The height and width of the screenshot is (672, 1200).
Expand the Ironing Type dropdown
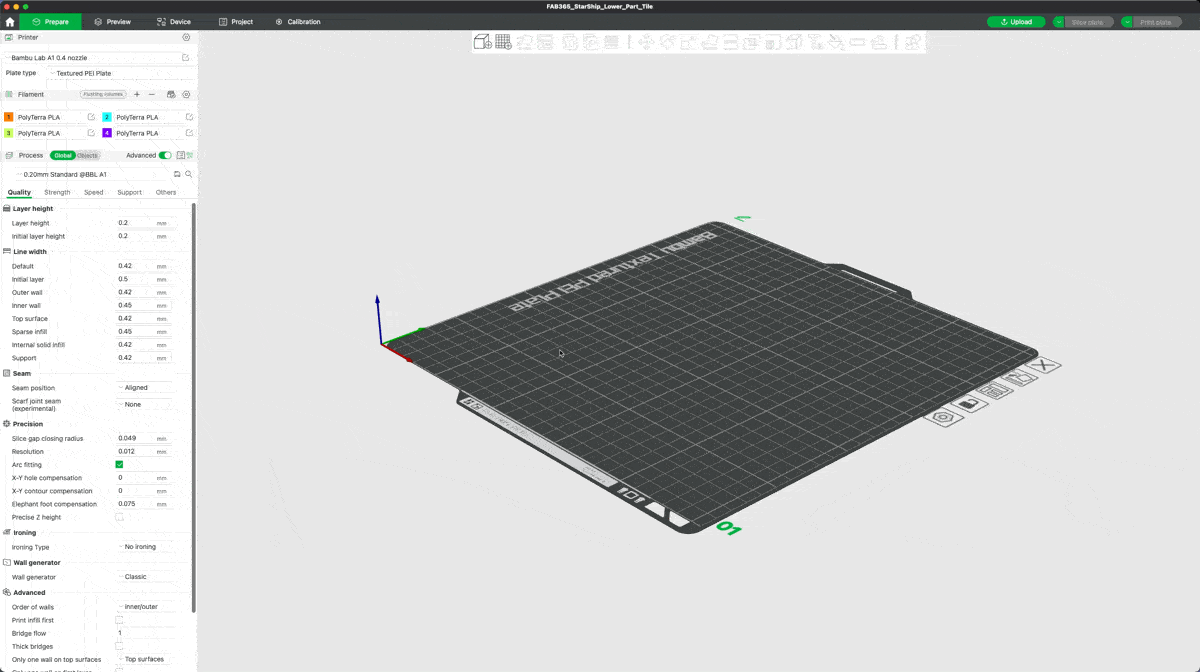(x=144, y=547)
